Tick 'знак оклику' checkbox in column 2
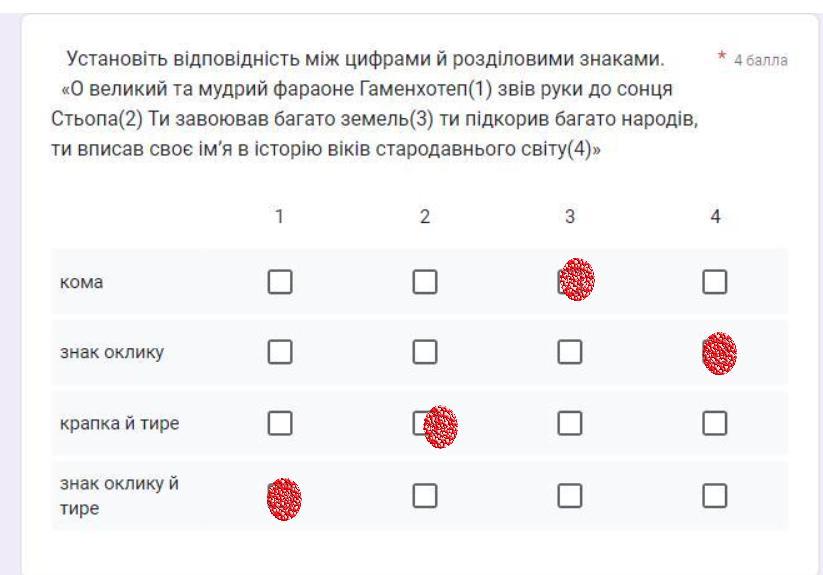823x575 pixels. click(424, 352)
